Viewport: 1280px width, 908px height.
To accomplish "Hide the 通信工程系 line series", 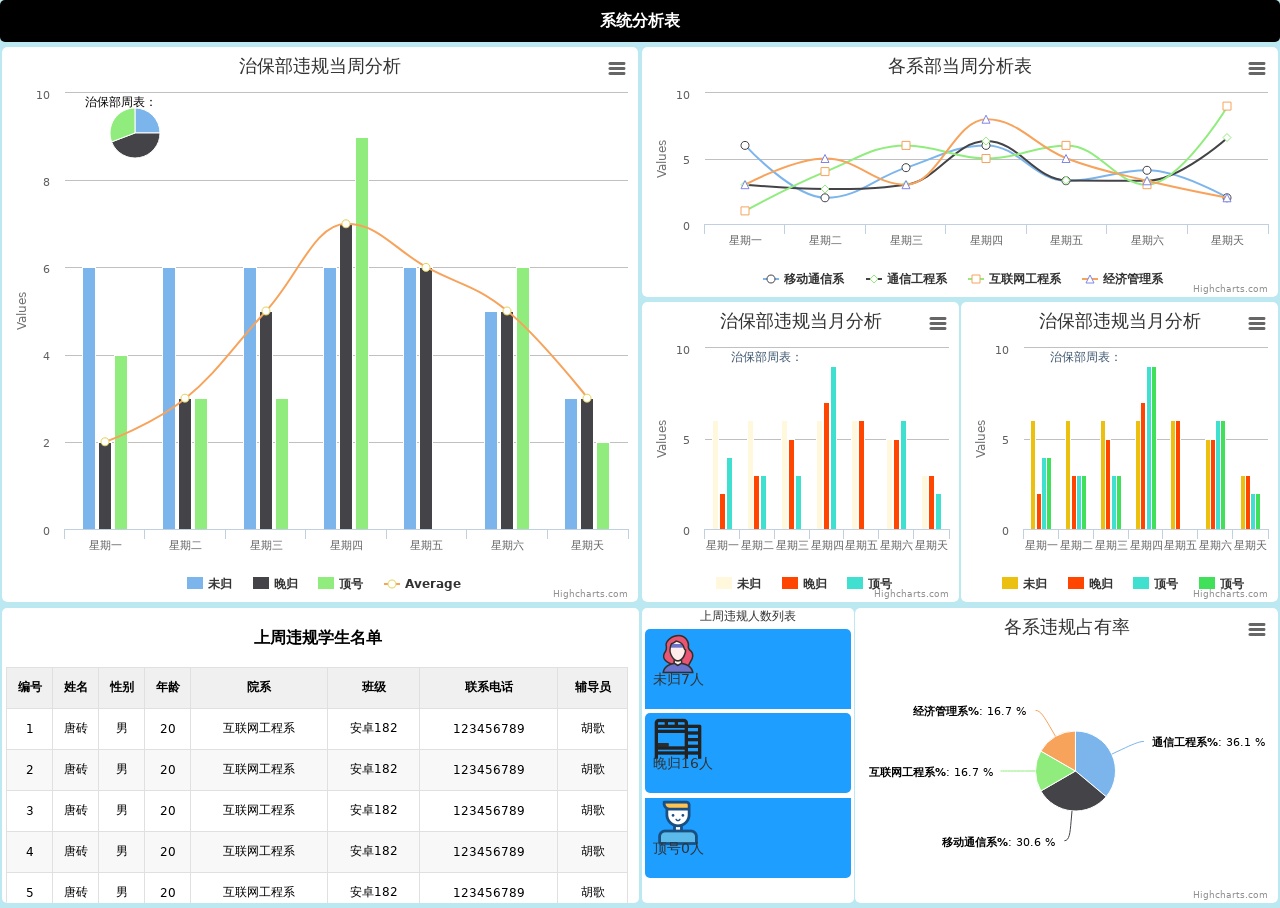I will pos(906,279).
